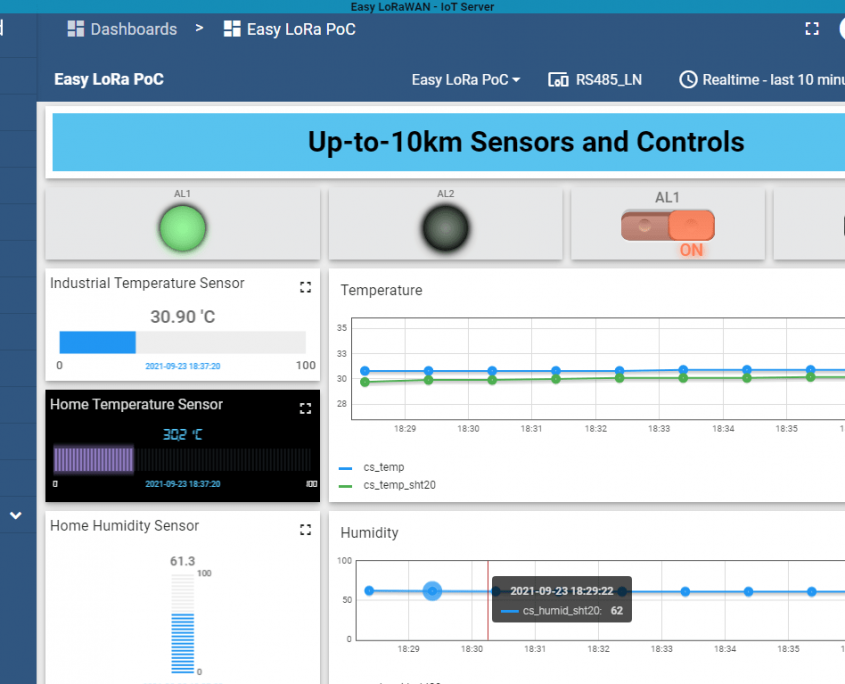This screenshot has width=845, height=684.
Task: Click the grid icon next to Dashboards breadcrumb
Action: point(75,29)
